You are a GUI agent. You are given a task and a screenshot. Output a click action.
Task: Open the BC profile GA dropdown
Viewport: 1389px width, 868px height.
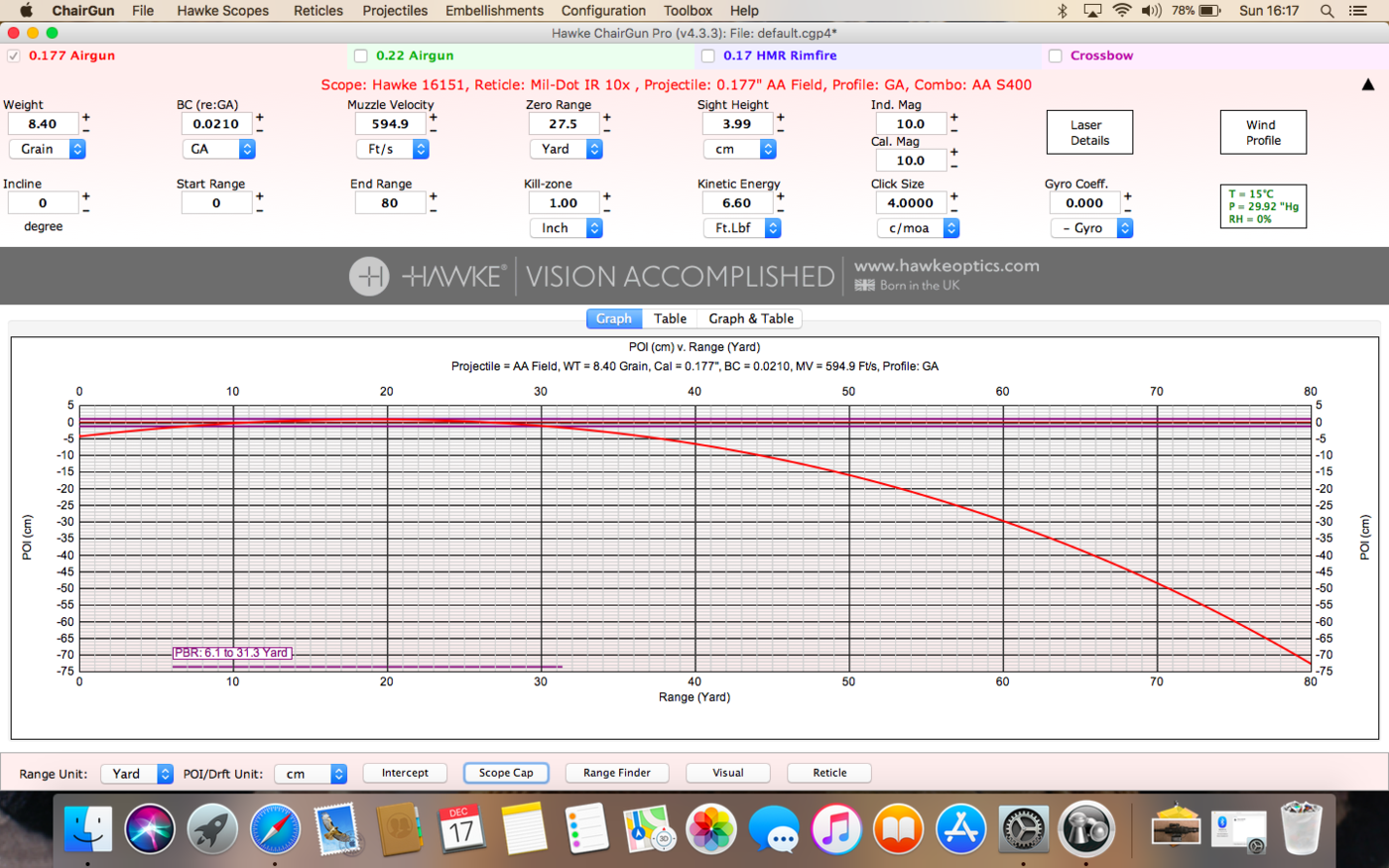[x=219, y=149]
